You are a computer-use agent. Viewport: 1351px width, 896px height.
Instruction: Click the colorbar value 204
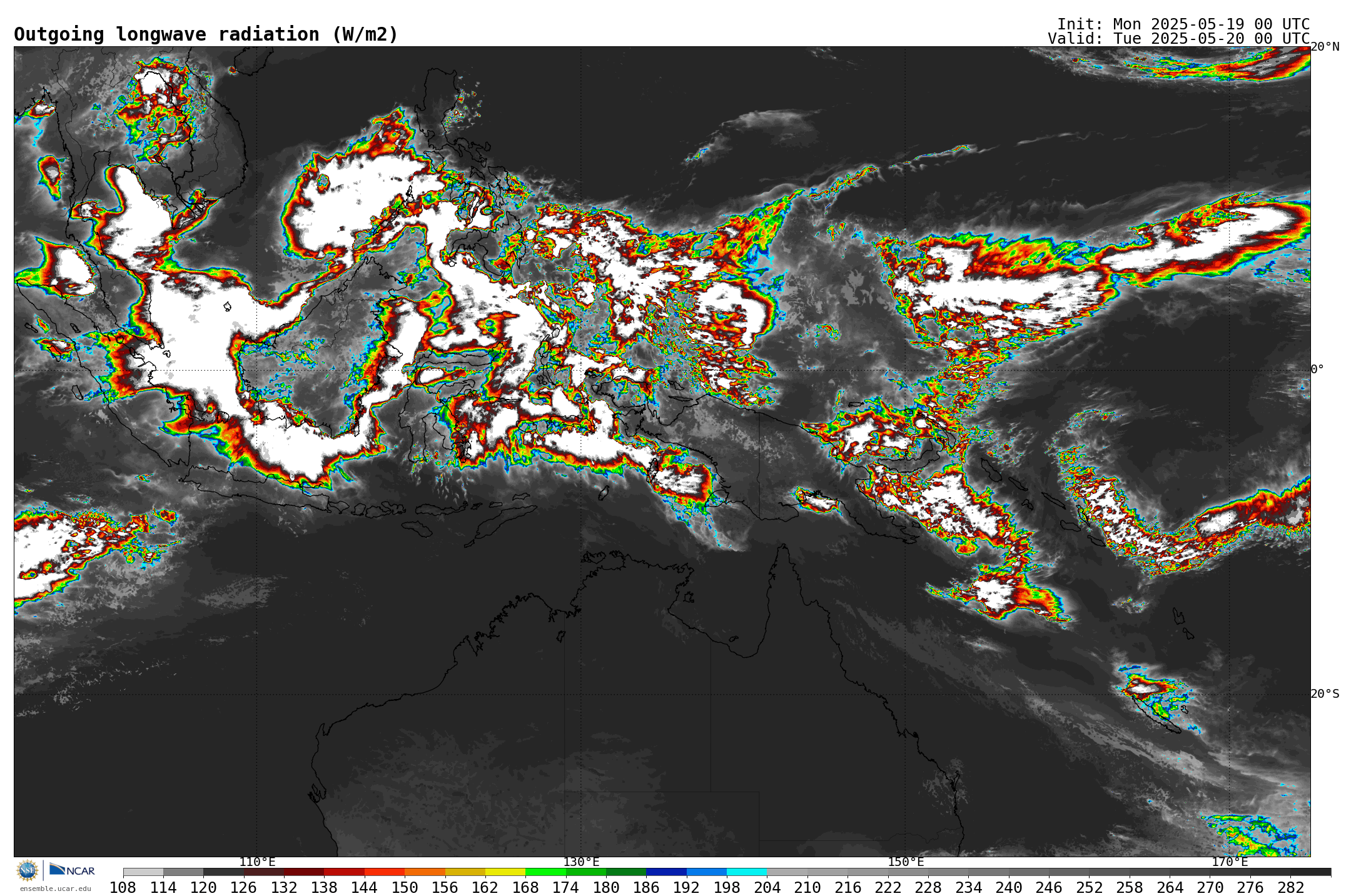[767, 887]
